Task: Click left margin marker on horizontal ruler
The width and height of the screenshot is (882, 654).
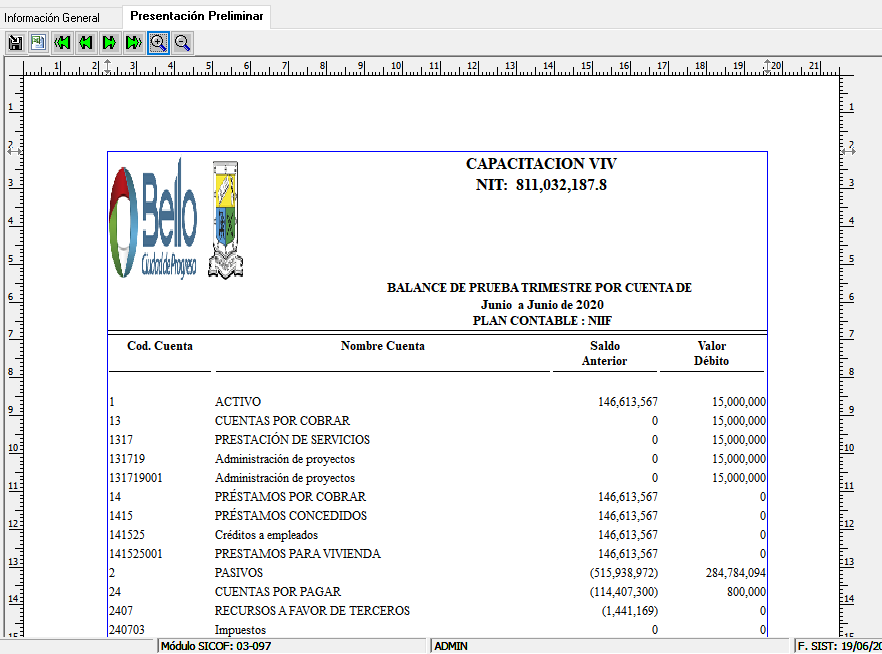Action: pos(107,66)
